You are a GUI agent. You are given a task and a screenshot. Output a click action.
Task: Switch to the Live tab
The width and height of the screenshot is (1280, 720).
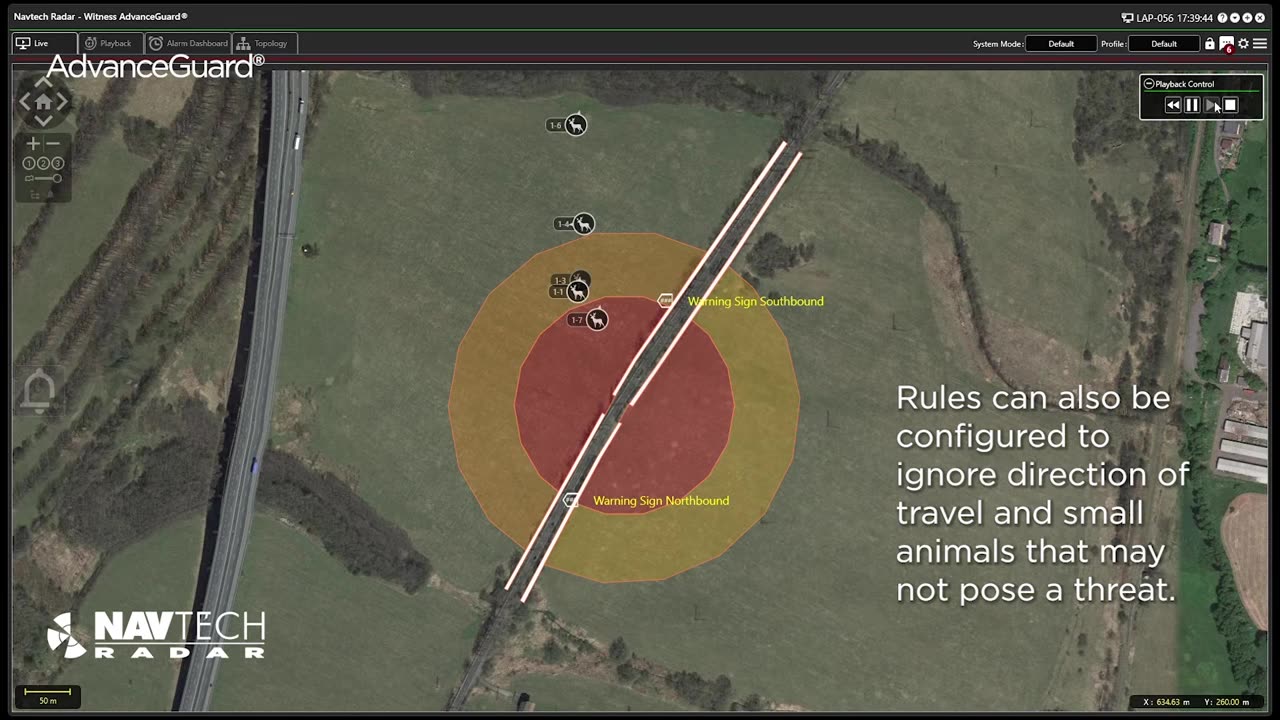[x=45, y=43]
